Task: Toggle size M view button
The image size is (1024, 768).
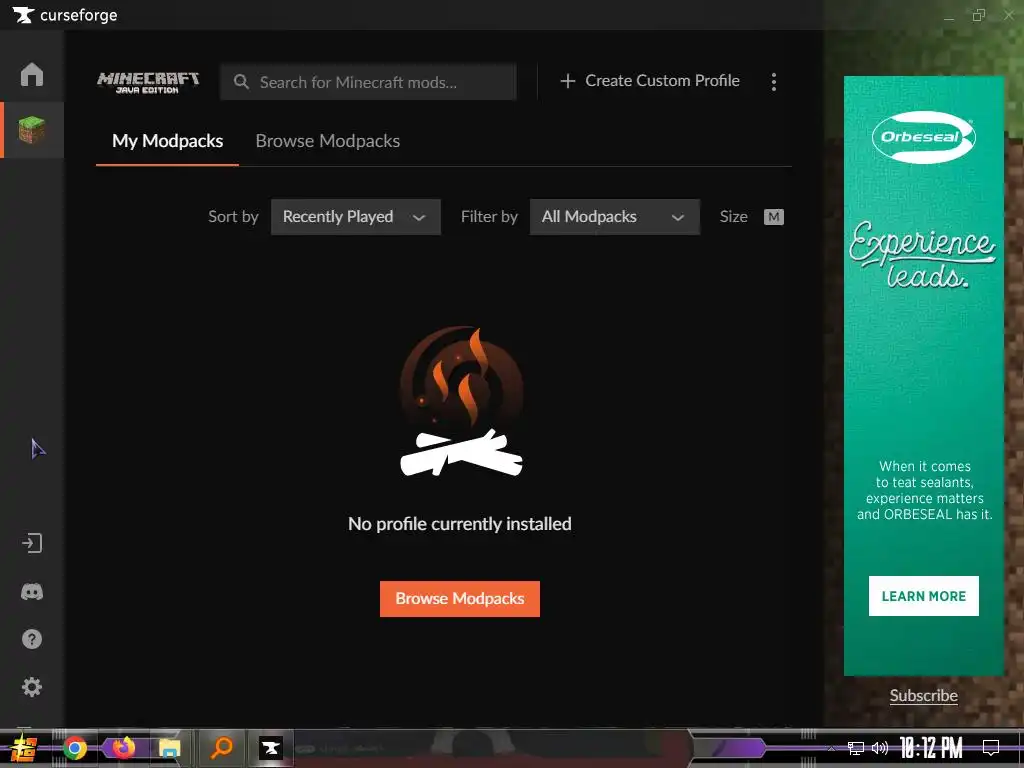Action: [774, 217]
